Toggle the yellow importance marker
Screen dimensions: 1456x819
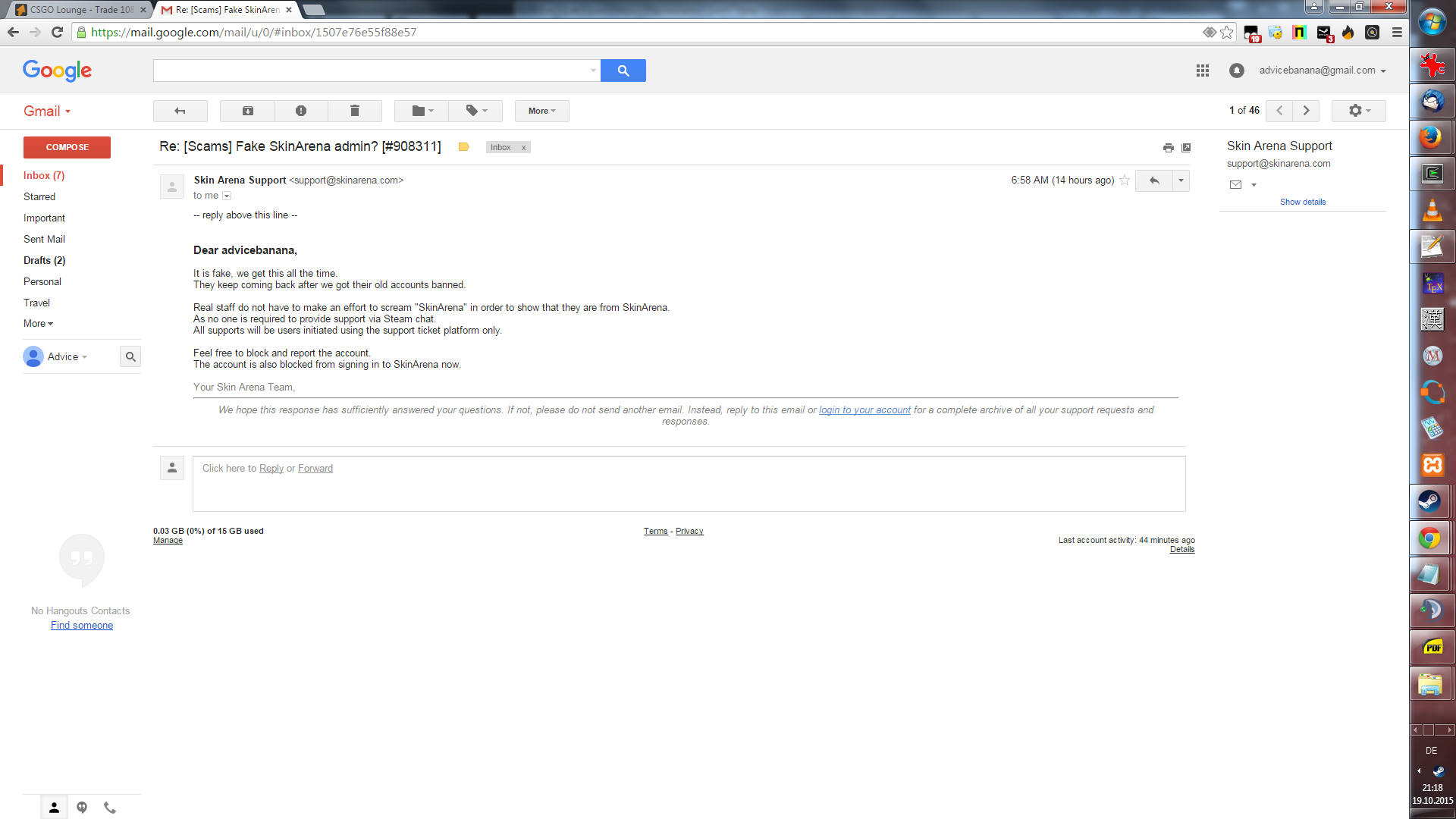(x=464, y=147)
